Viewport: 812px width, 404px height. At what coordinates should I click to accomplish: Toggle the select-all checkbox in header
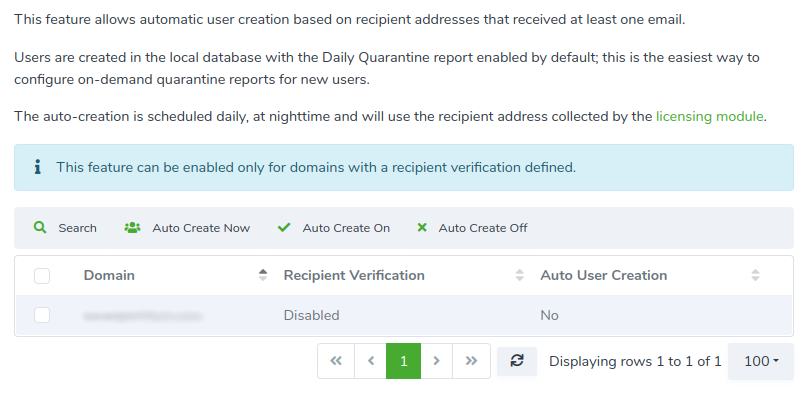pyautogui.click(x=42, y=276)
